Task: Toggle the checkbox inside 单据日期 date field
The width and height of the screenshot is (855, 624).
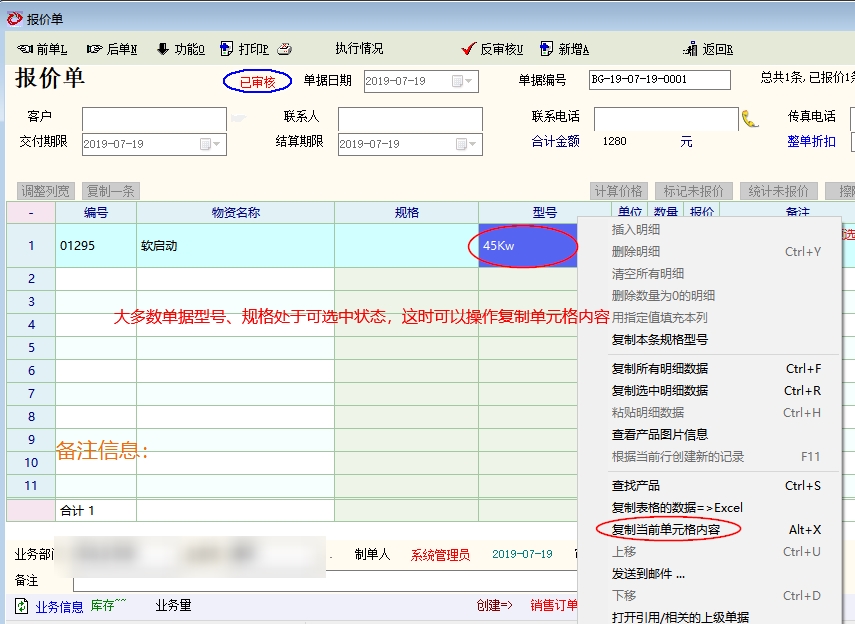Action: (458, 81)
